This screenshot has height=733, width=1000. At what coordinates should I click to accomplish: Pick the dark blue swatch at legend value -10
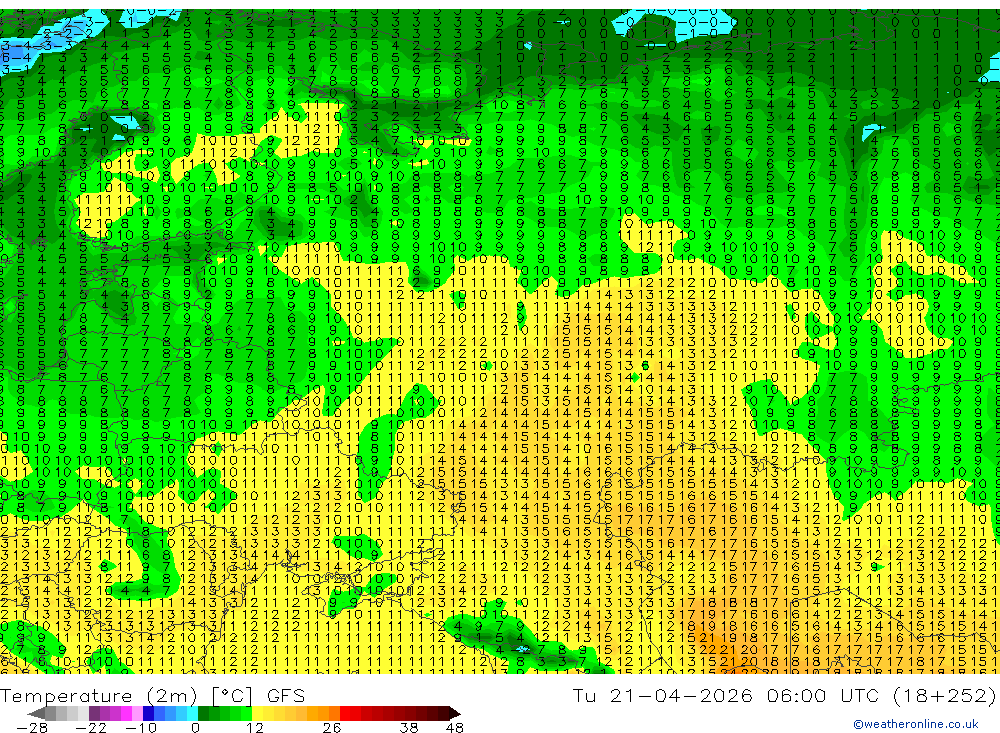coord(148,713)
